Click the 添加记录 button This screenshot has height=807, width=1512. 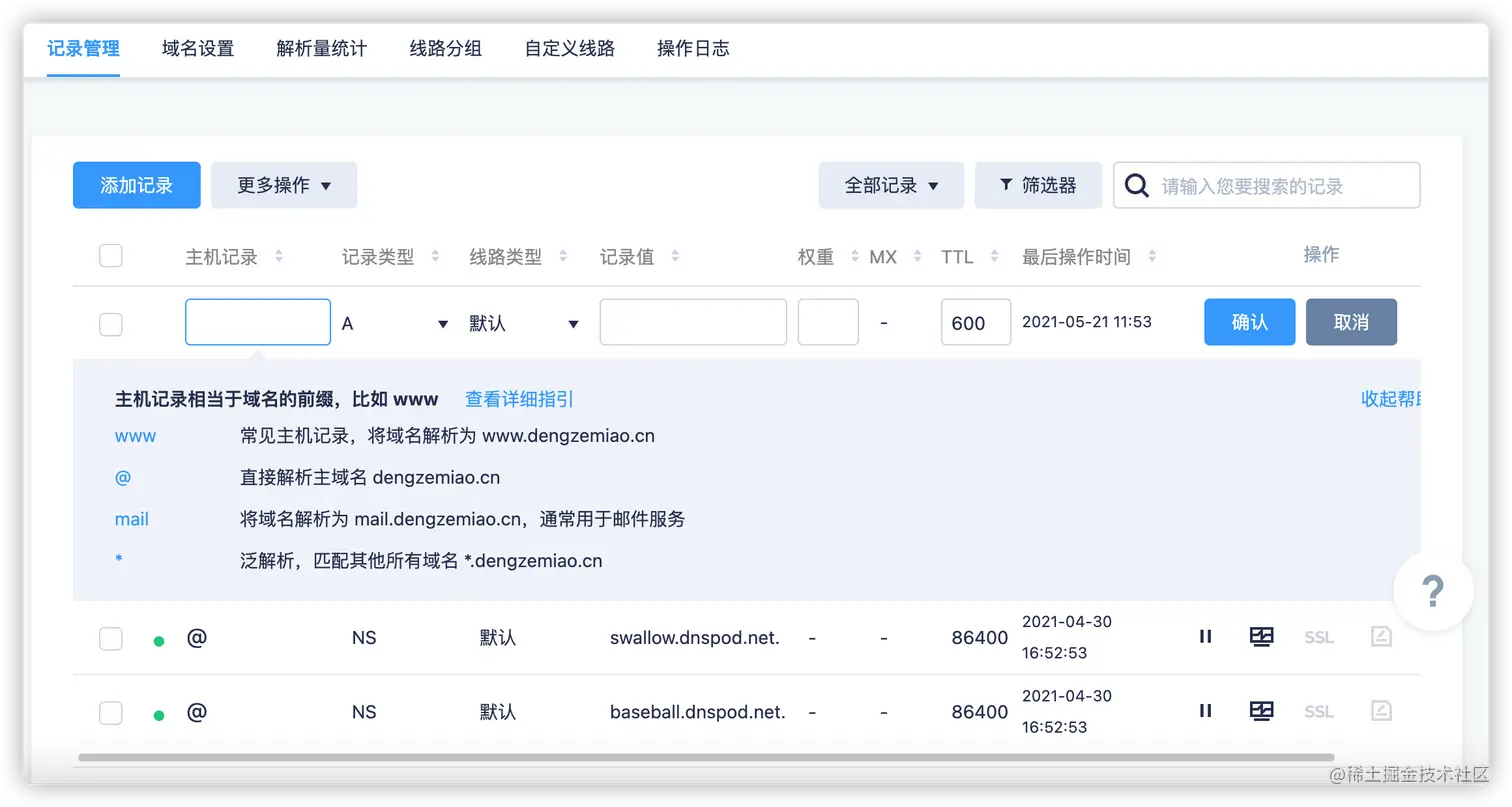pos(137,185)
